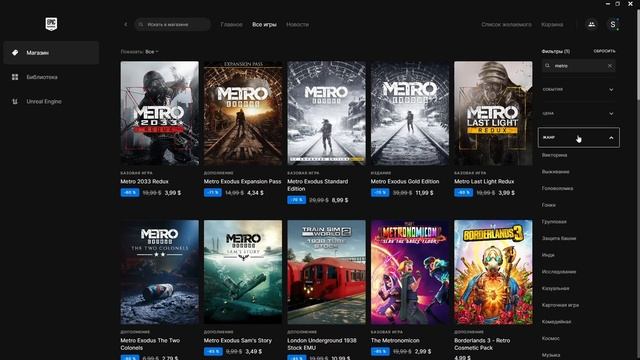
Task: Click the store tag icon beside Магазин
Action: click(15, 53)
